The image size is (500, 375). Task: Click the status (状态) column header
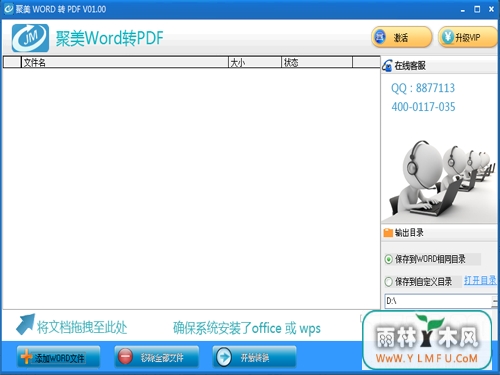pyautogui.click(x=317, y=62)
